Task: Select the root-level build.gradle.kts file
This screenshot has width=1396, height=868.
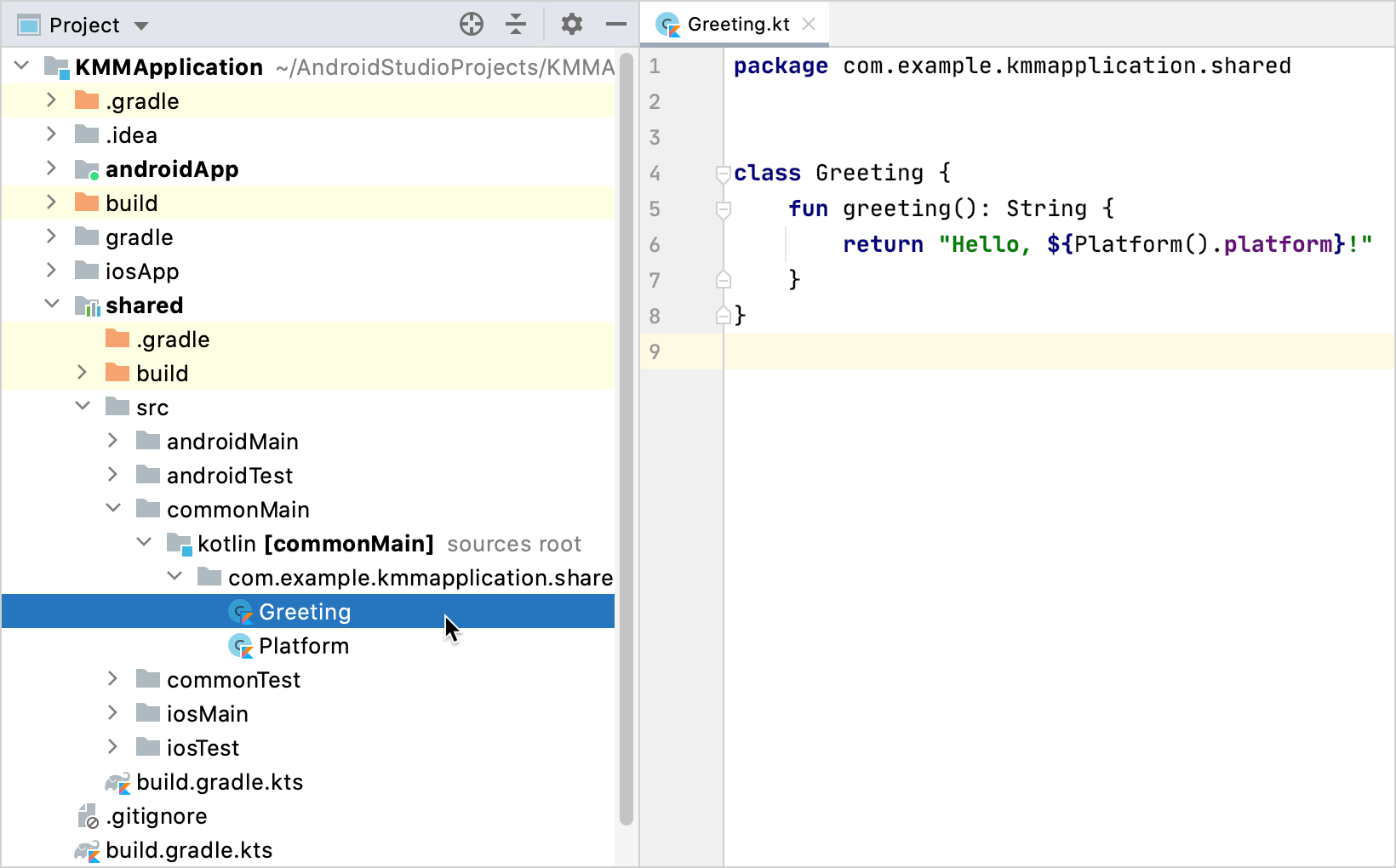Action: [x=308, y=850]
